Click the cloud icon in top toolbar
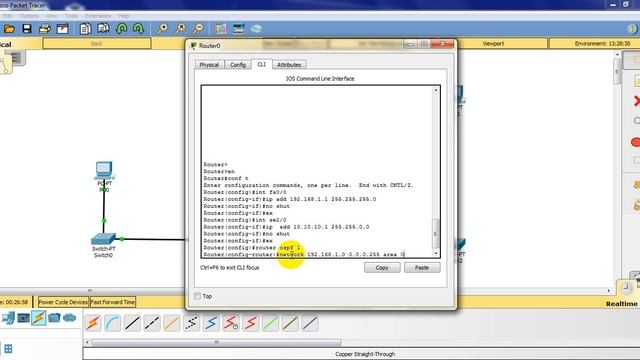The image size is (640, 360). 256,29
